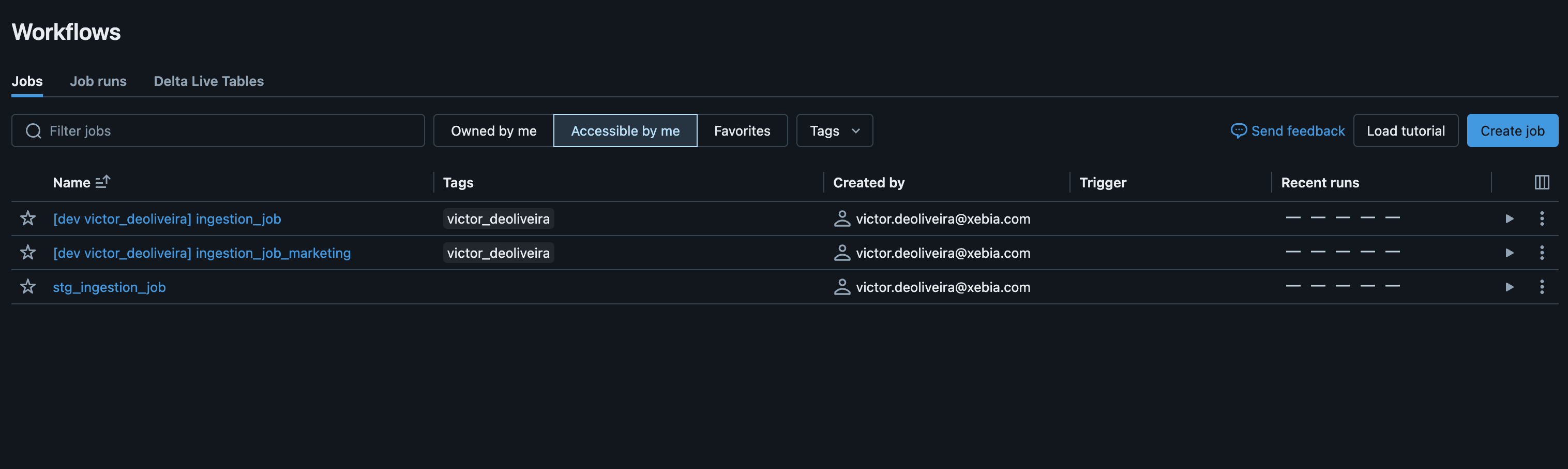This screenshot has width=1568, height=469.
Task: Click the Name sort ascending icon
Action: tap(103, 182)
